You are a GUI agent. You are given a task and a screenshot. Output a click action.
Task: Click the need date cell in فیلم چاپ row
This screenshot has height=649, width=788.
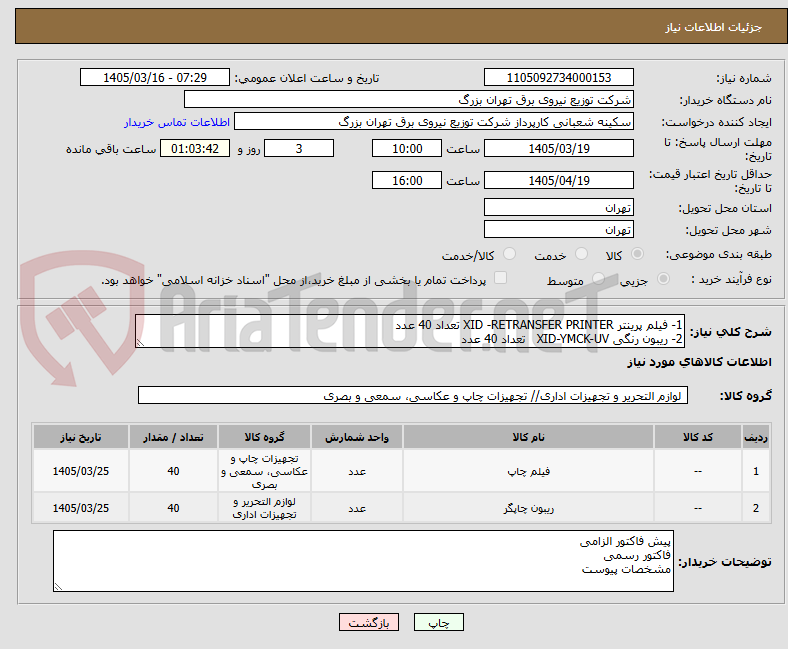81,471
